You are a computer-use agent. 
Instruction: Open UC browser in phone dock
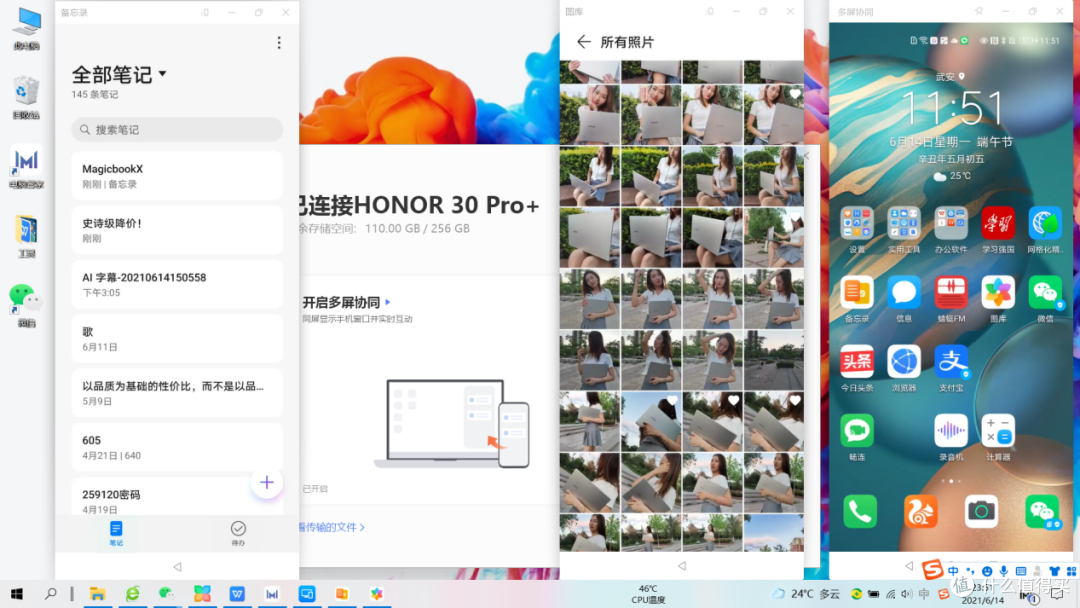(920, 512)
